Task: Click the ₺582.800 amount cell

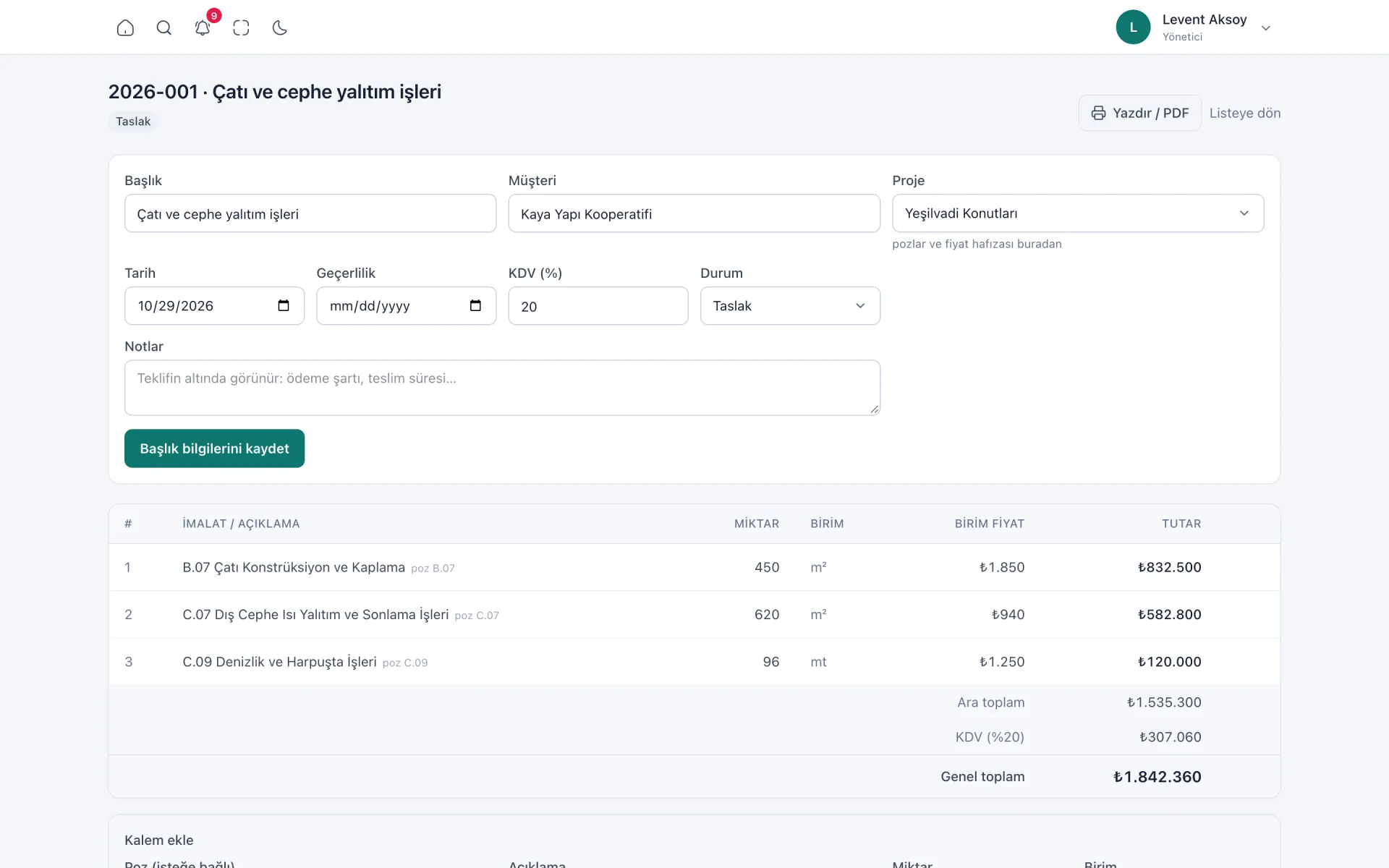Action: pos(1169,614)
